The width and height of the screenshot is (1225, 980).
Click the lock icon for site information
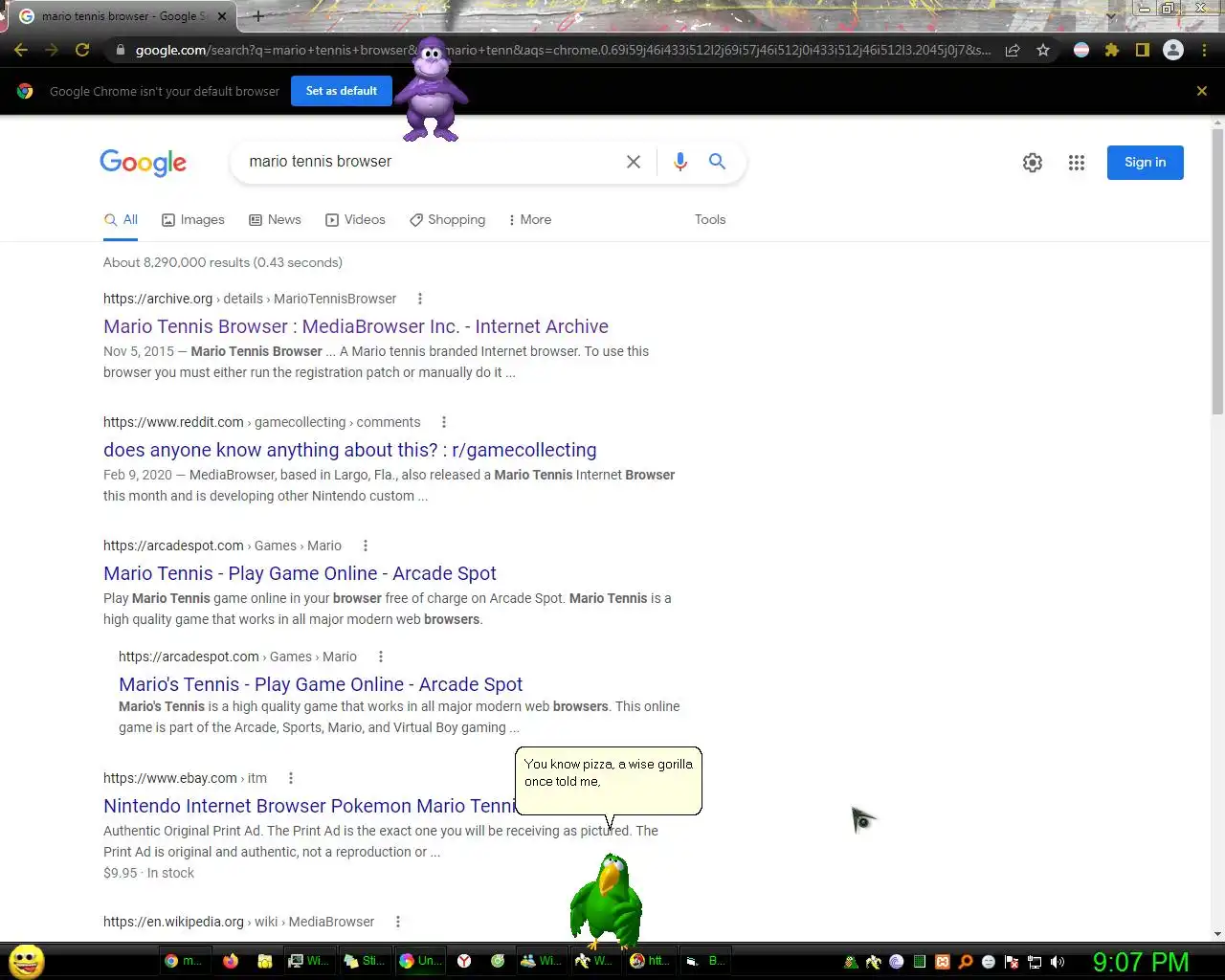(120, 50)
